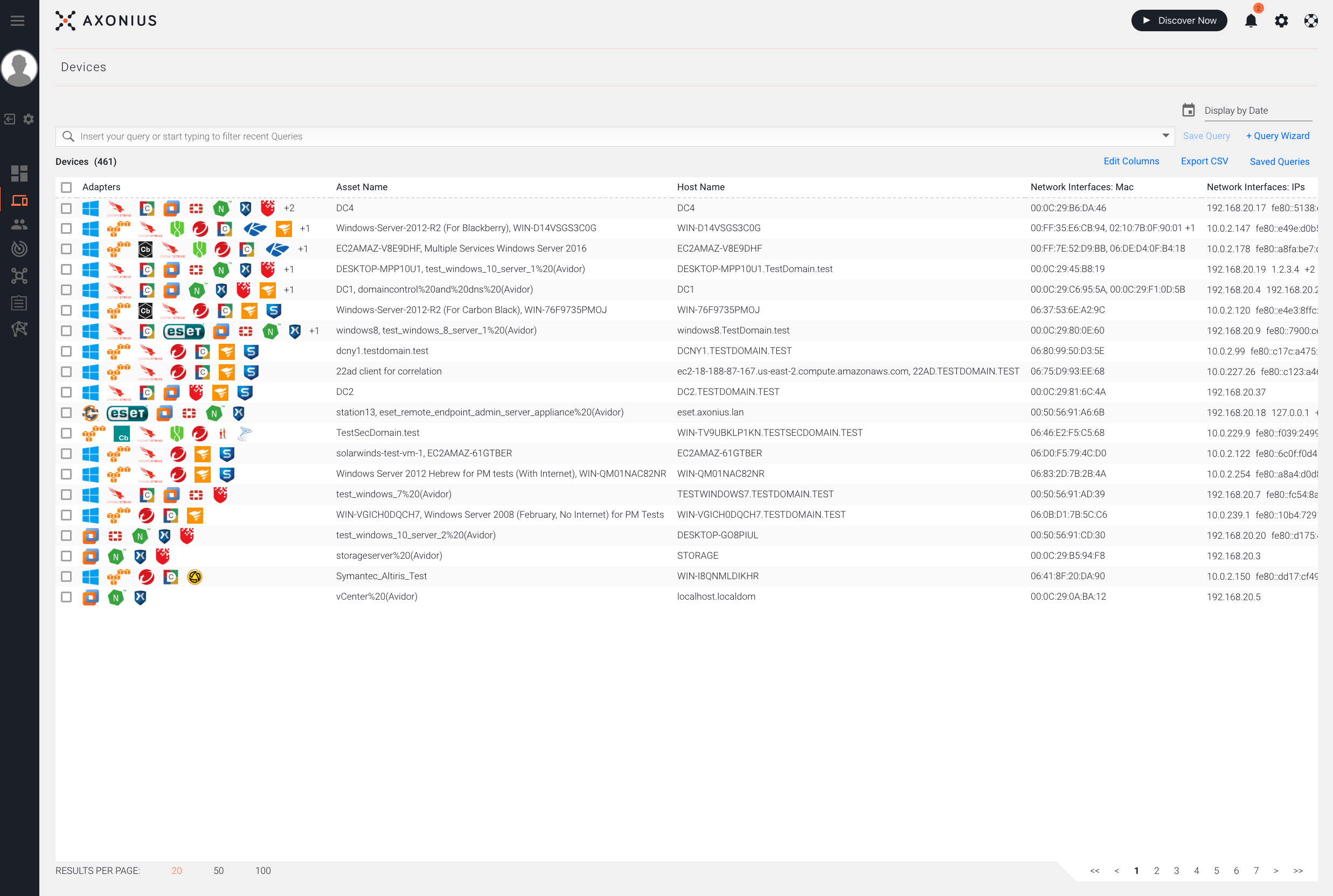This screenshot has height=896, width=1333.
Task: Click Windows adapter icon in DC4 row
Action: [x=91, y=209]
